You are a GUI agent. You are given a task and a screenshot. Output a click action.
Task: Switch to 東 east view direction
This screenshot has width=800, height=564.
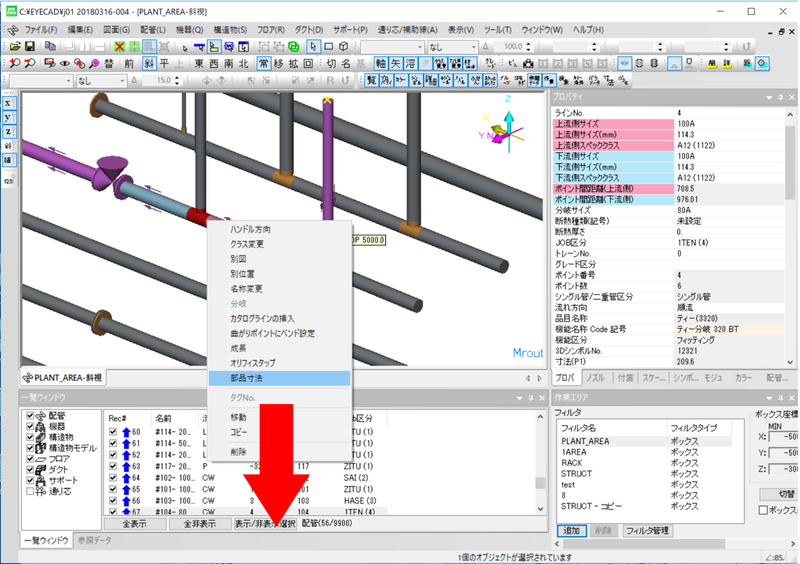click(199, 63)
